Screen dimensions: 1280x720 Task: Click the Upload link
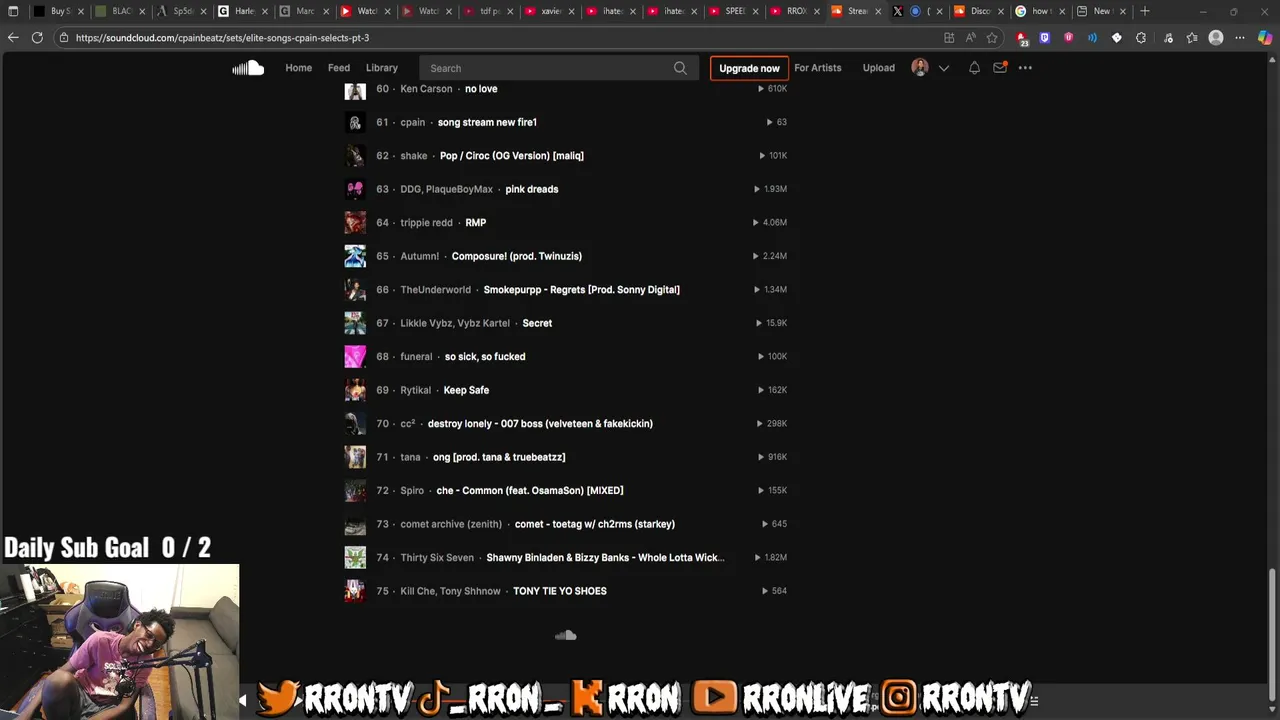coord(879,68)
